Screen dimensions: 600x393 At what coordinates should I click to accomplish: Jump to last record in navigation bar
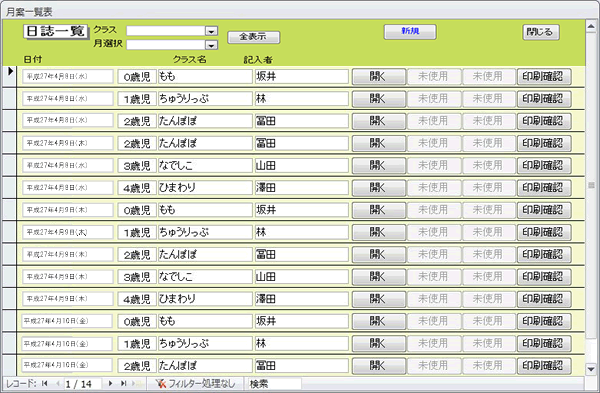pos(123,383)
